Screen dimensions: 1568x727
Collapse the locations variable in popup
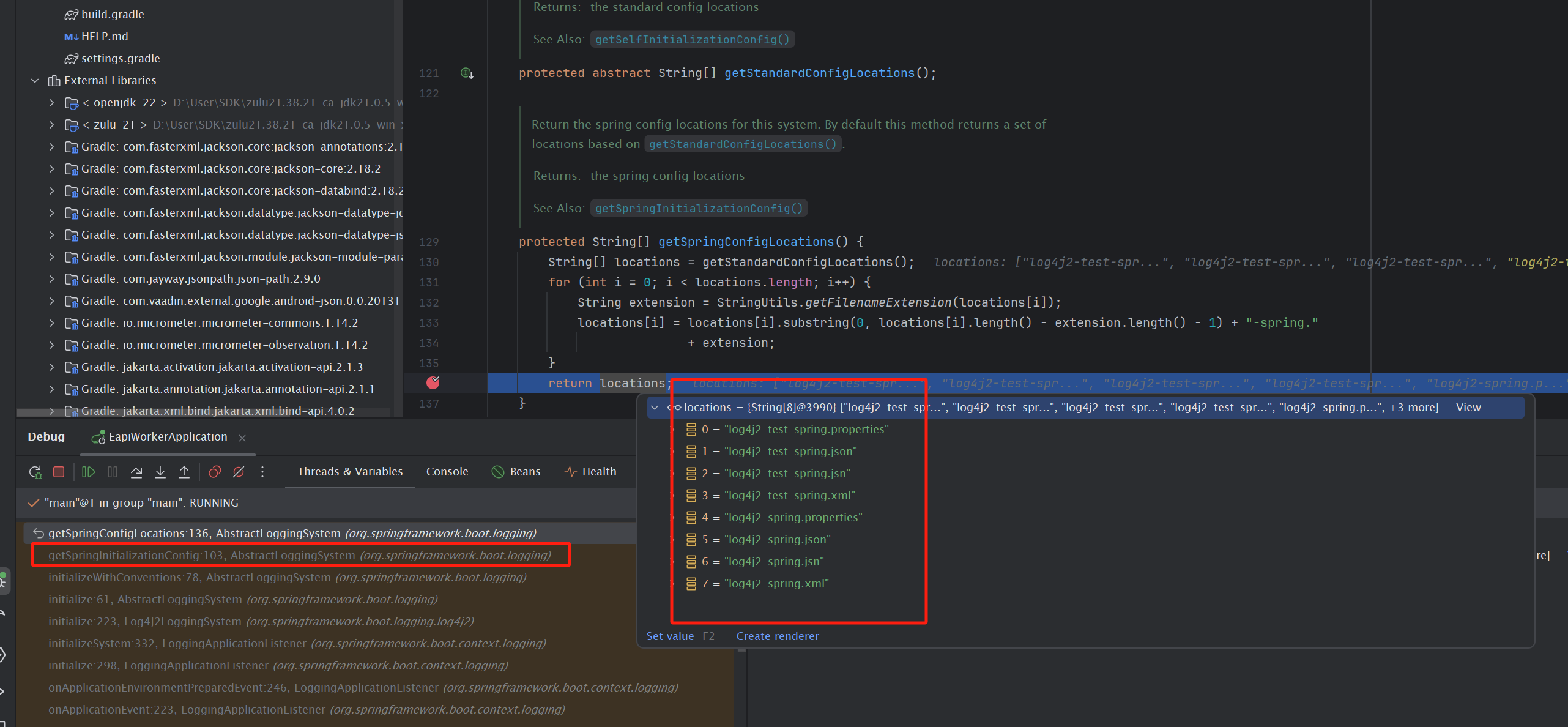tap(655, 408)
